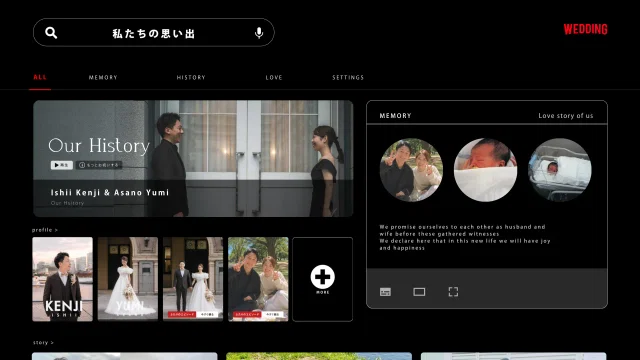Select the LOVE tab
Viewport: 640px width, 360px height.
coord(274,78)
